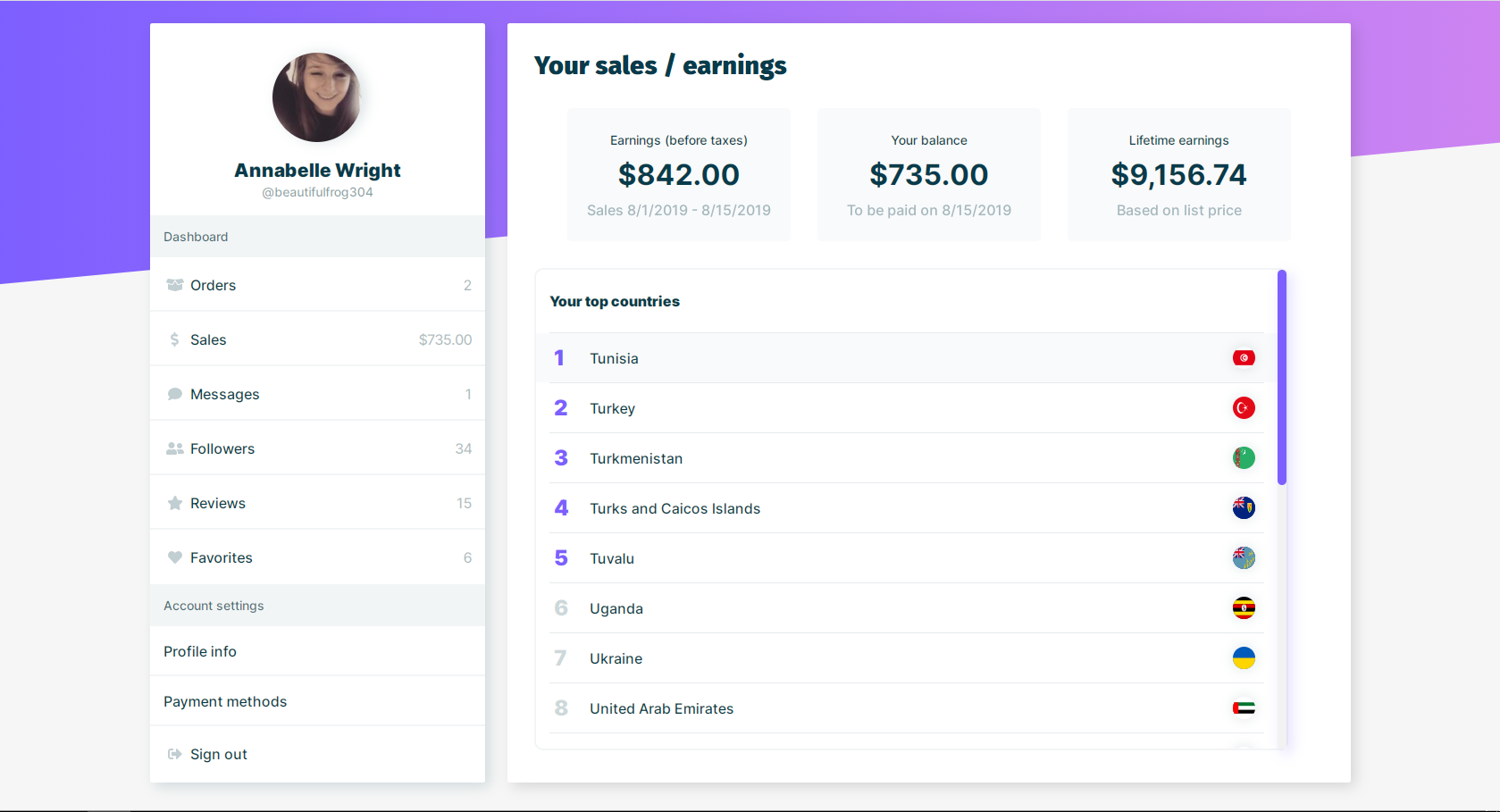Click the purple countries list scrollbar
Screen dimensions: 1500x812
(1282, 377)
